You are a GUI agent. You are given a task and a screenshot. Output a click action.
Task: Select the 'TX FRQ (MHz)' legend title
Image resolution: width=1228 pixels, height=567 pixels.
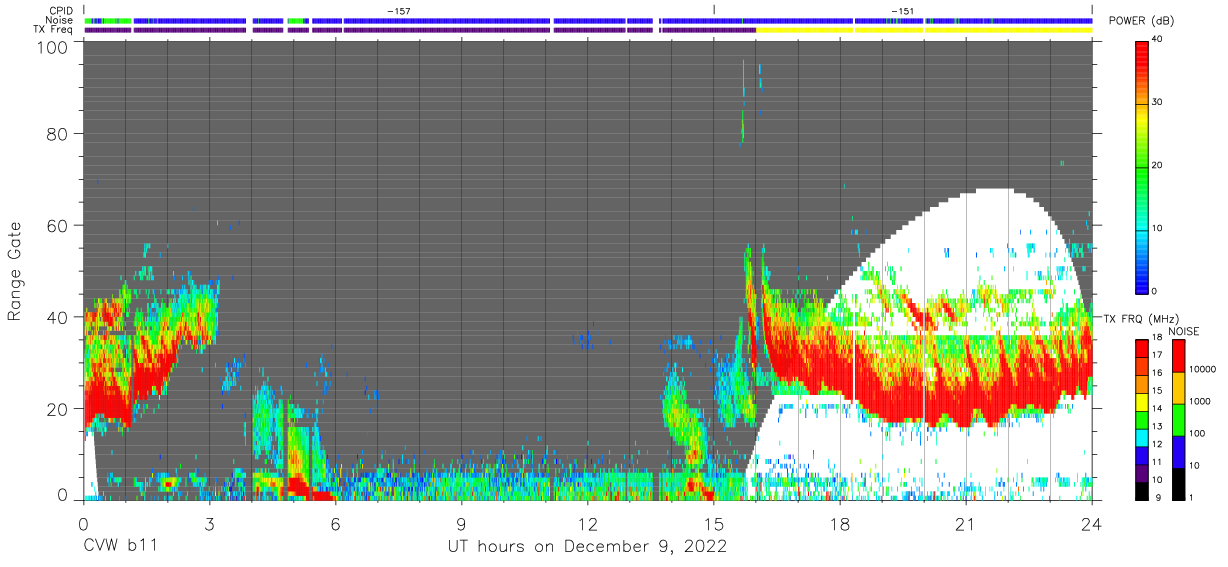click(x=1144, y=319)
